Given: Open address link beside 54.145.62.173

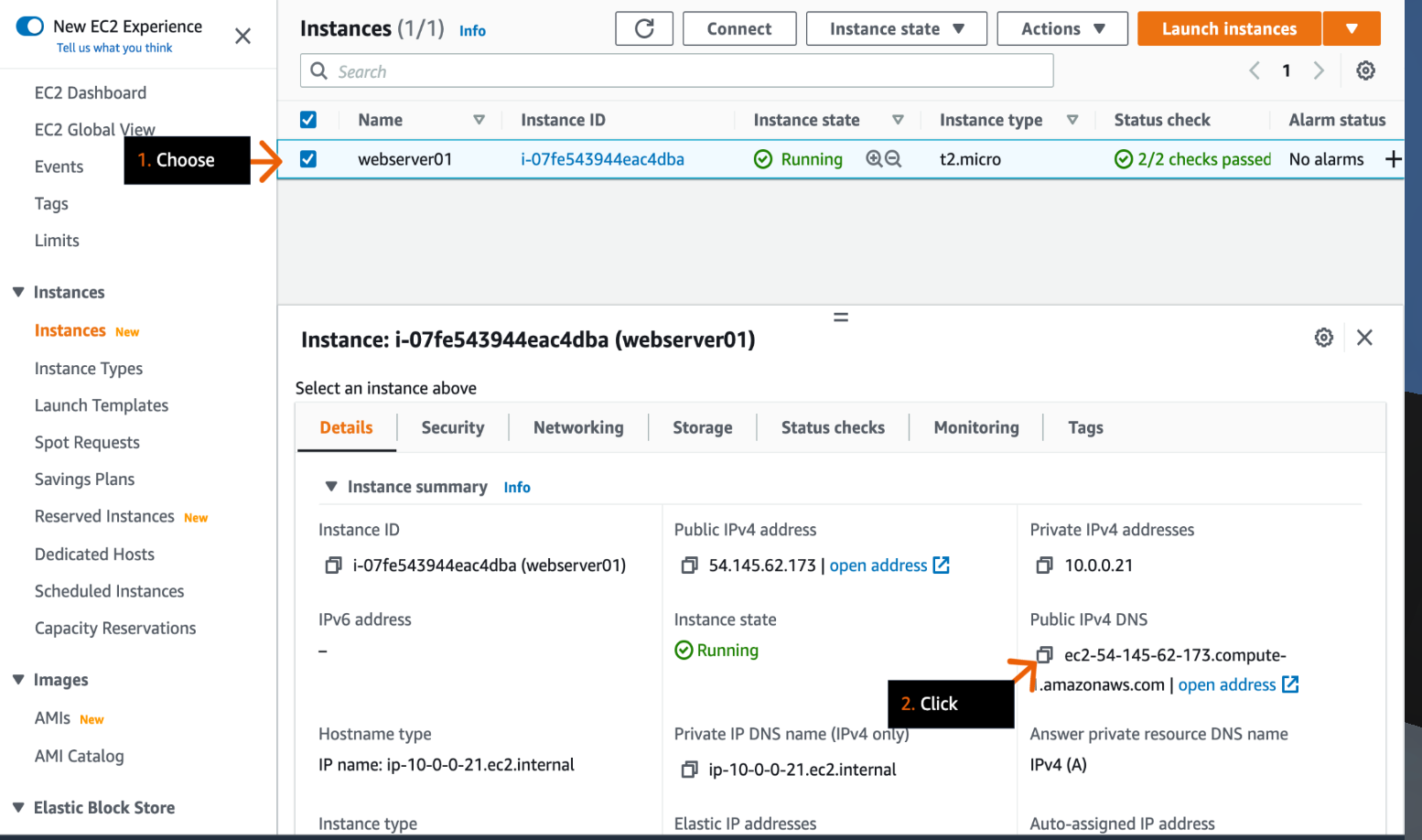Looking at the screenshot, I should (879, 565).
